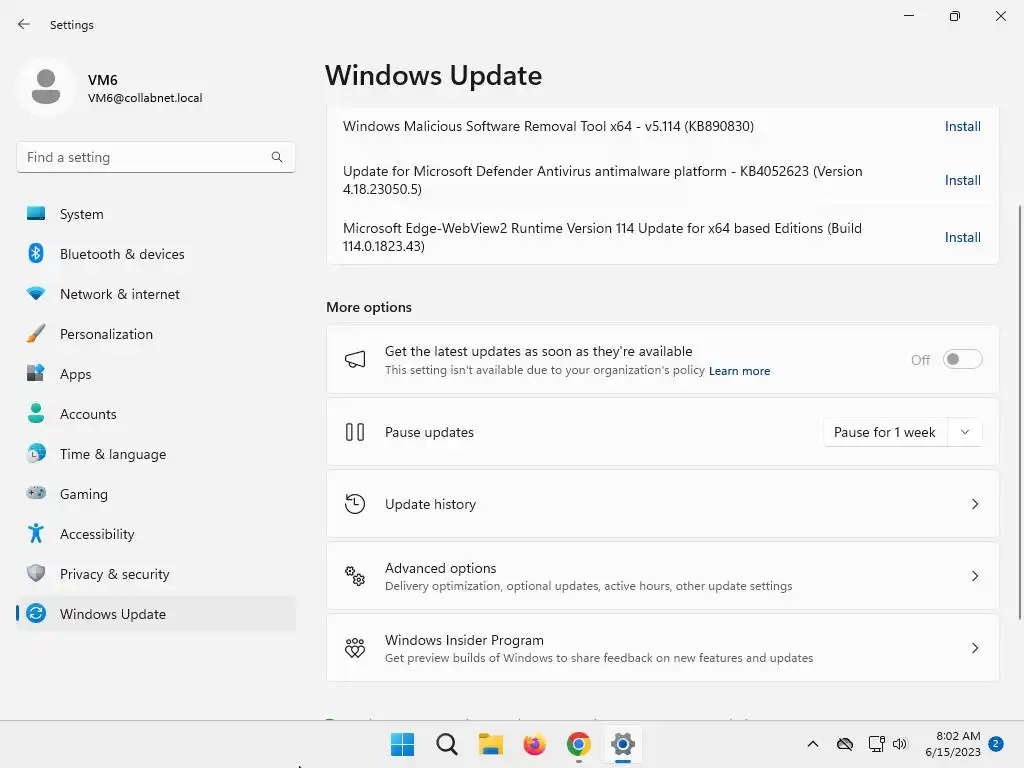Click the Find a setting search box
Image resolution: width=1024 pixels, height=768 pixels.
156,157
